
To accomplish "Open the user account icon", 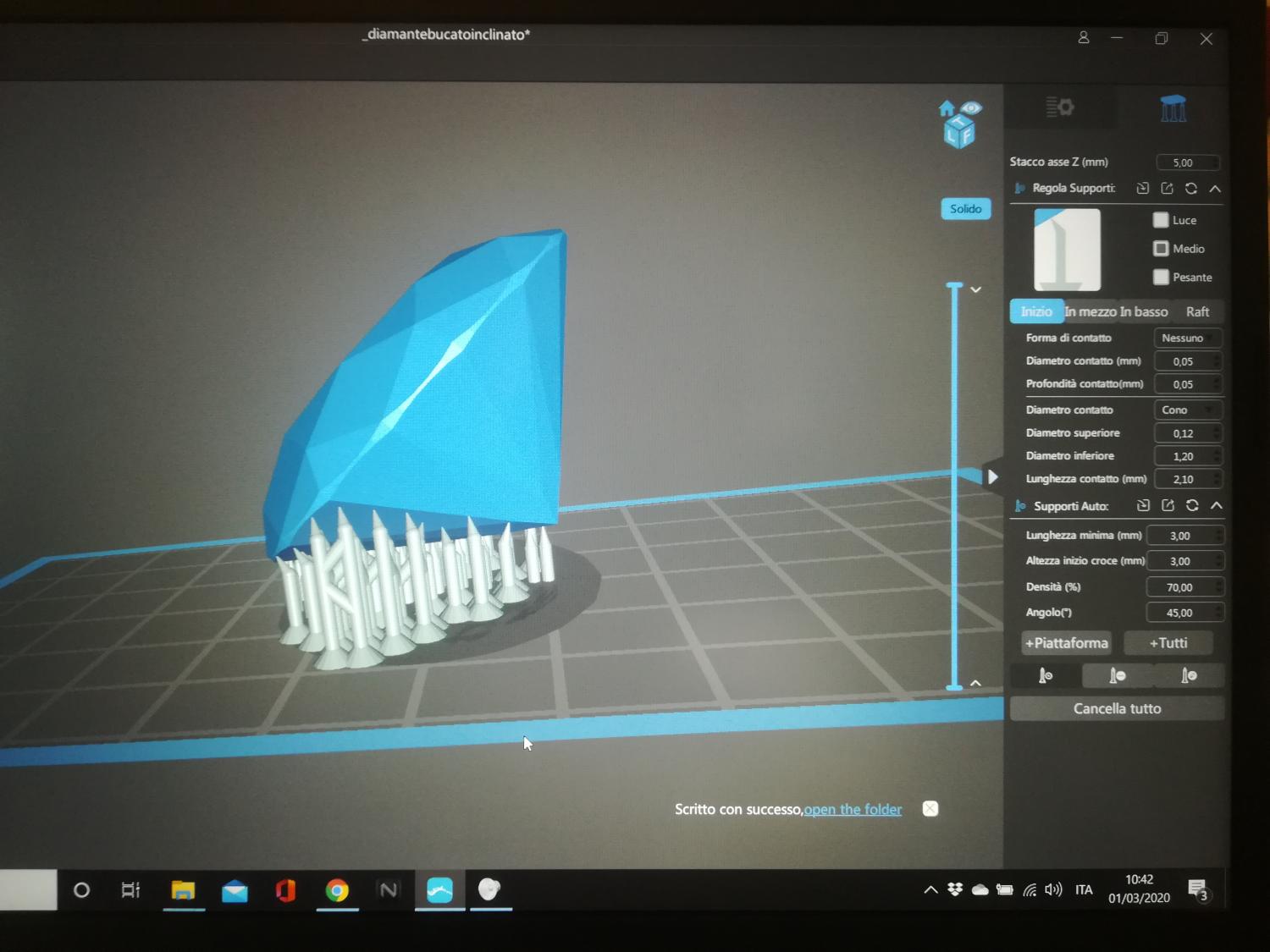I will [x=1083, y=38].
